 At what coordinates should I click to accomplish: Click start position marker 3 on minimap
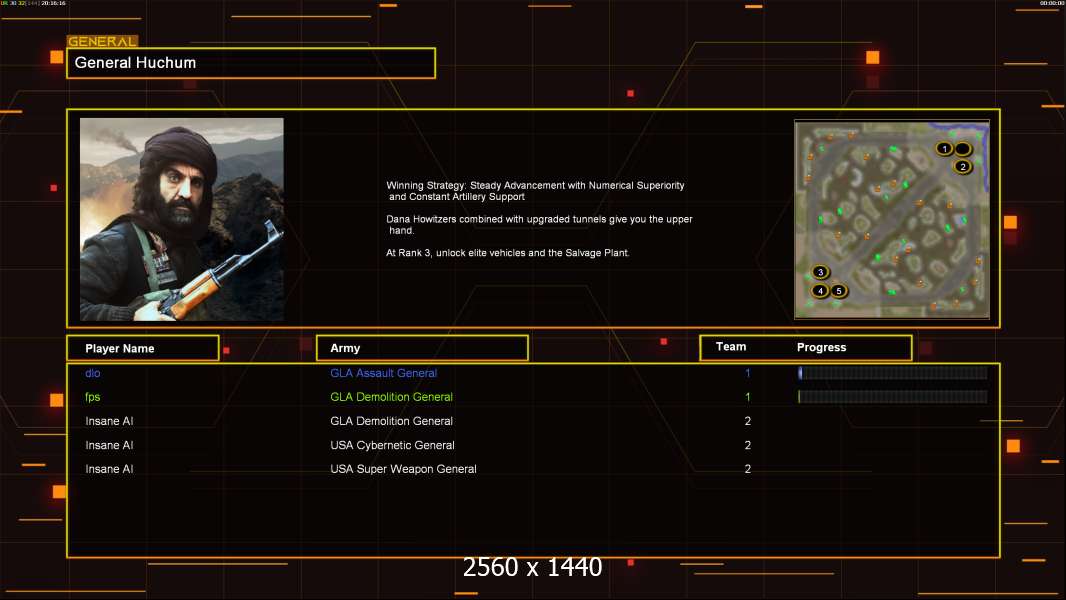click(821, 272)
